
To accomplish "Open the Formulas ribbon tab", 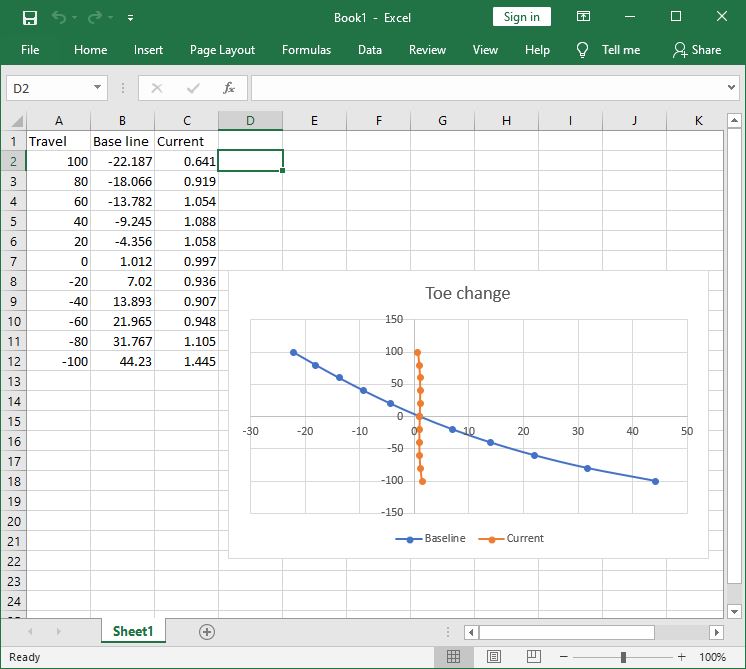I will (306, 50).
